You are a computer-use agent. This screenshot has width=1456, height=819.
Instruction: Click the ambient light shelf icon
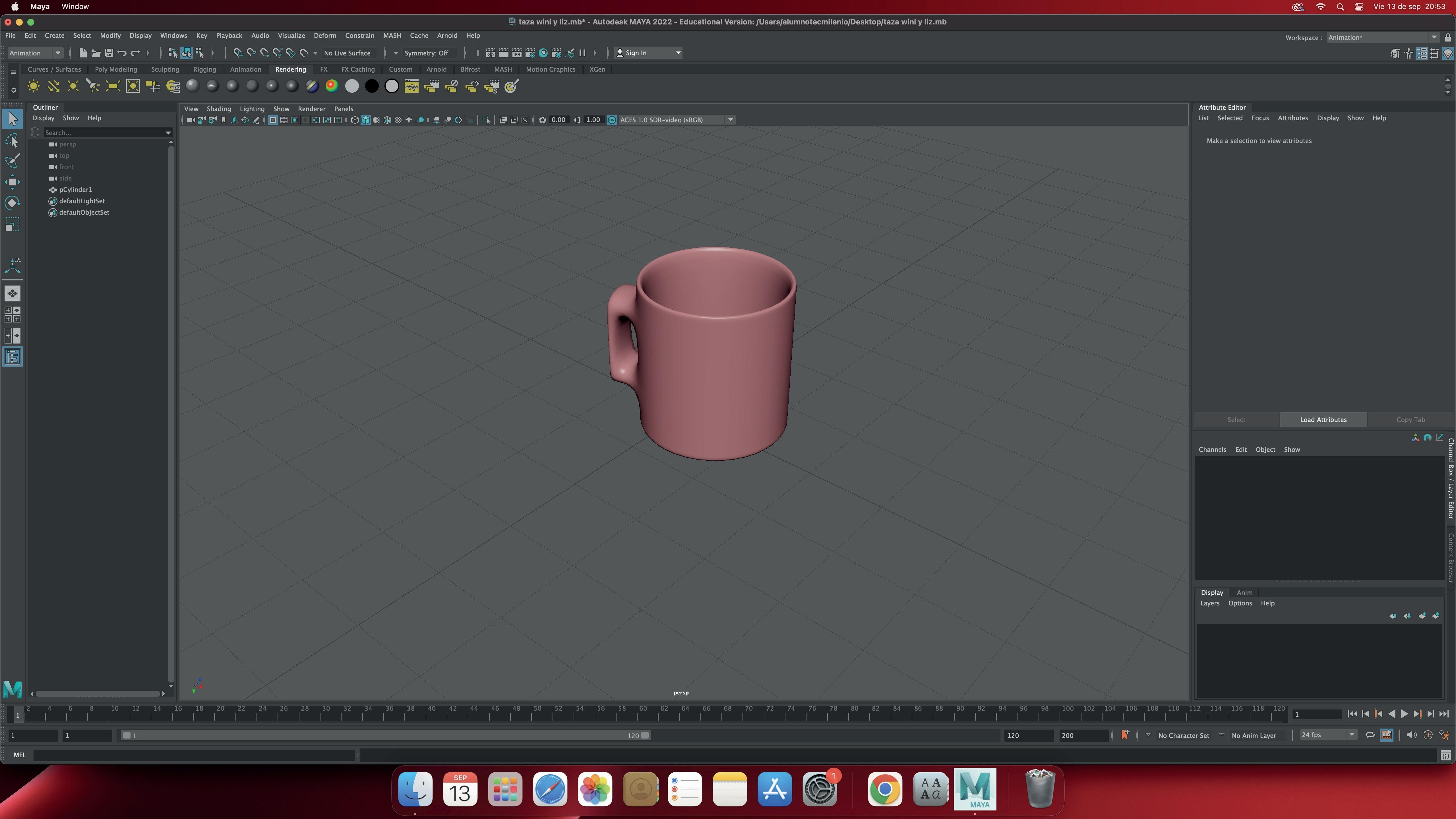pos(33,86)
